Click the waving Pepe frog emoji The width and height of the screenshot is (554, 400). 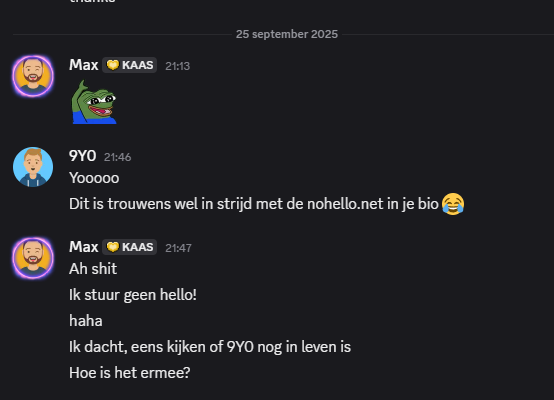[94, 102]
